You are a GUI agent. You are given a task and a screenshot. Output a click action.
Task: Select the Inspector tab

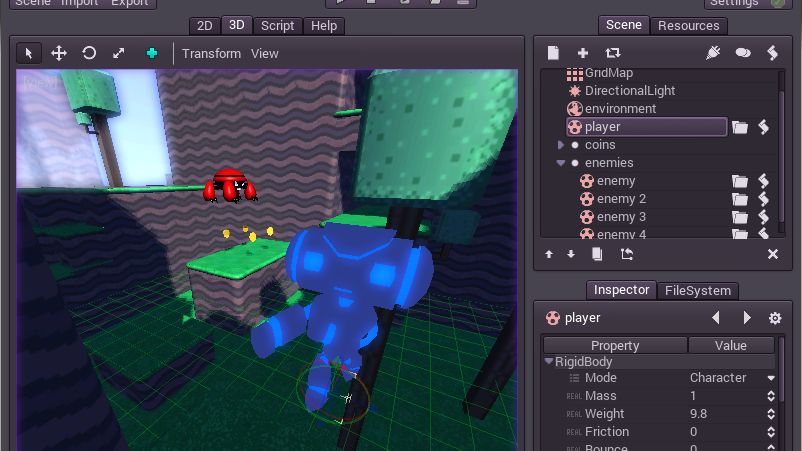tap(621, 290)
